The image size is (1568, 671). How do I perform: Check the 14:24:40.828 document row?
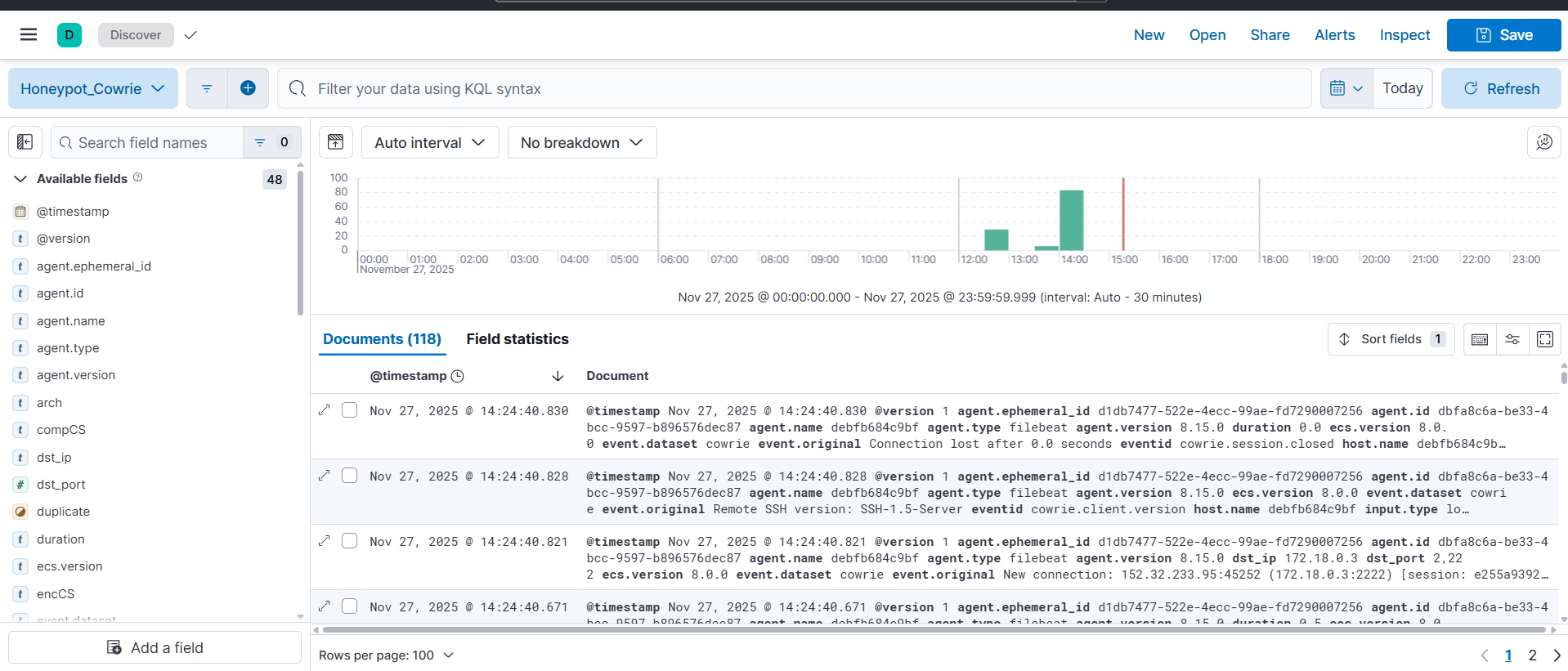tap(350, 476)
